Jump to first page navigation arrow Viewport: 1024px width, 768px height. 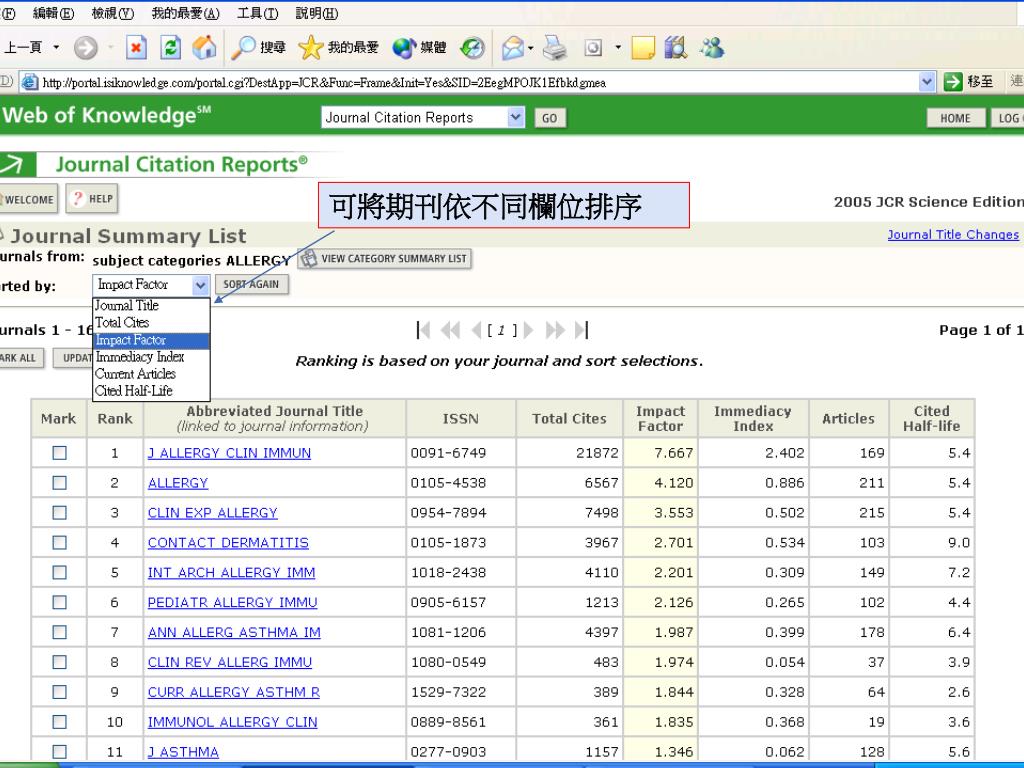pyautogui.click(x=423, y=330)
